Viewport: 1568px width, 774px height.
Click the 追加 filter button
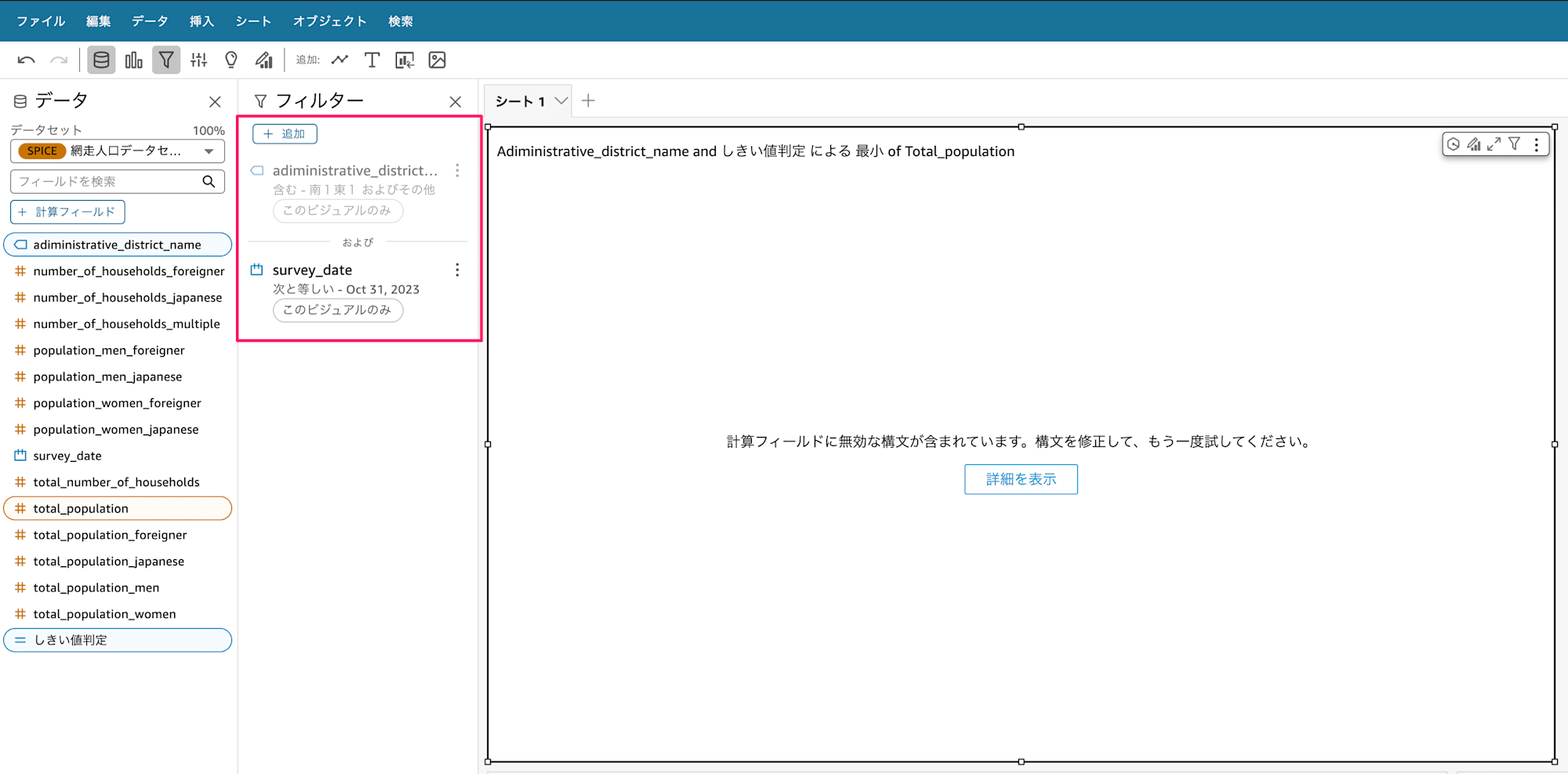285,134
